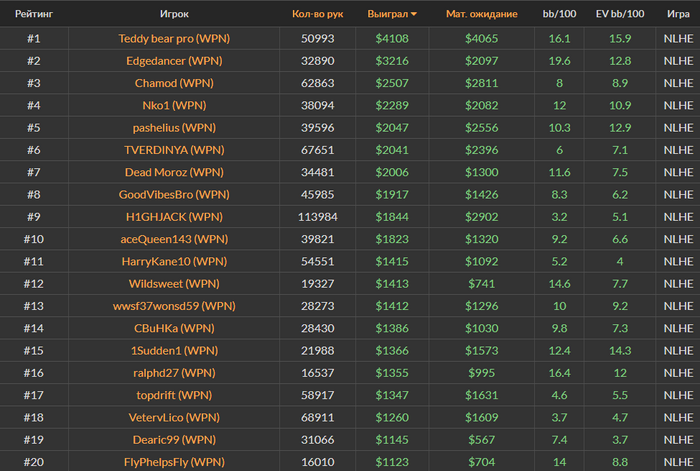Click EV bb/100 value 15.9

click(620, 38)
